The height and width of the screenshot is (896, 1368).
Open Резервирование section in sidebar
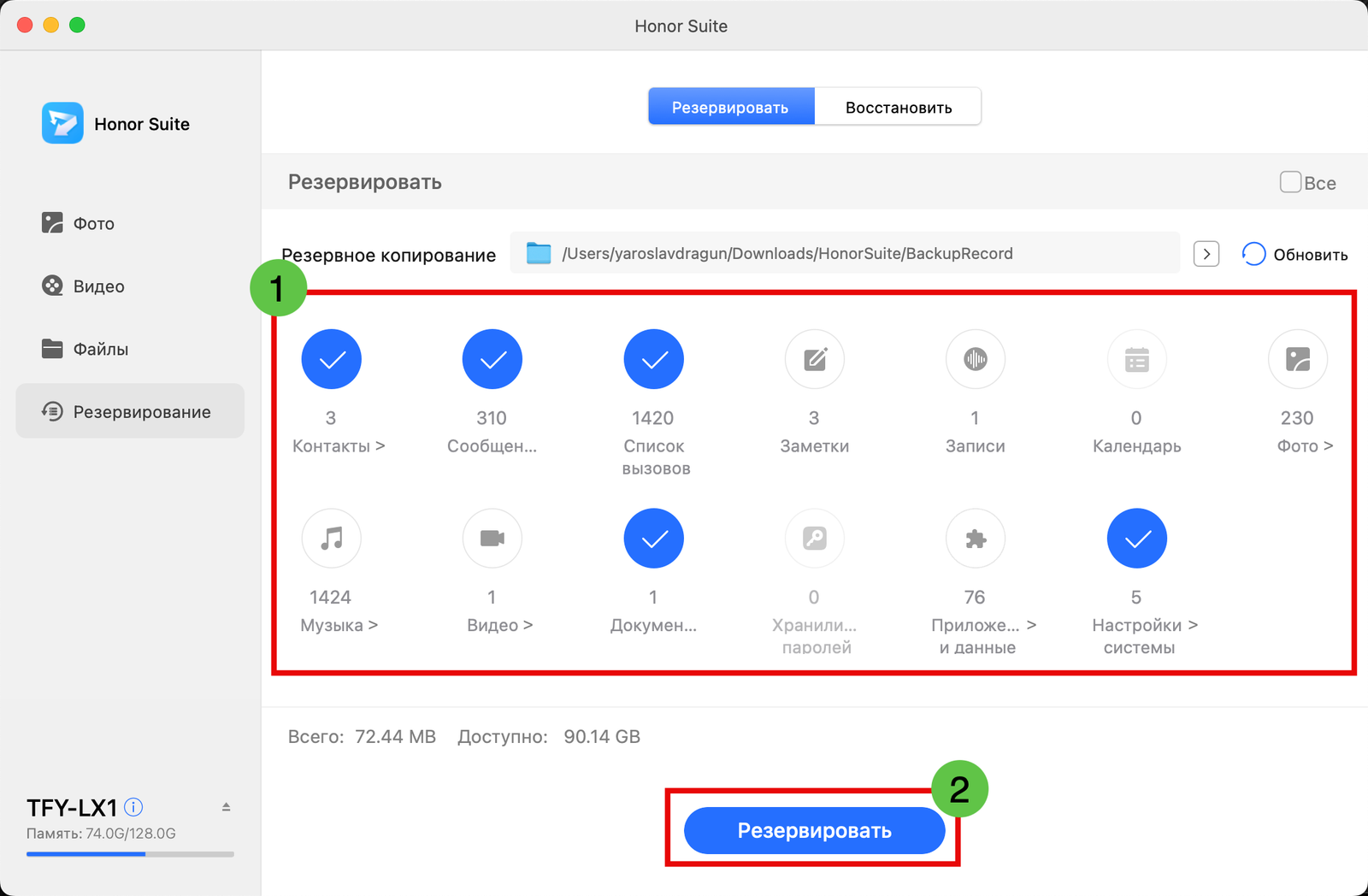[130, 411]
